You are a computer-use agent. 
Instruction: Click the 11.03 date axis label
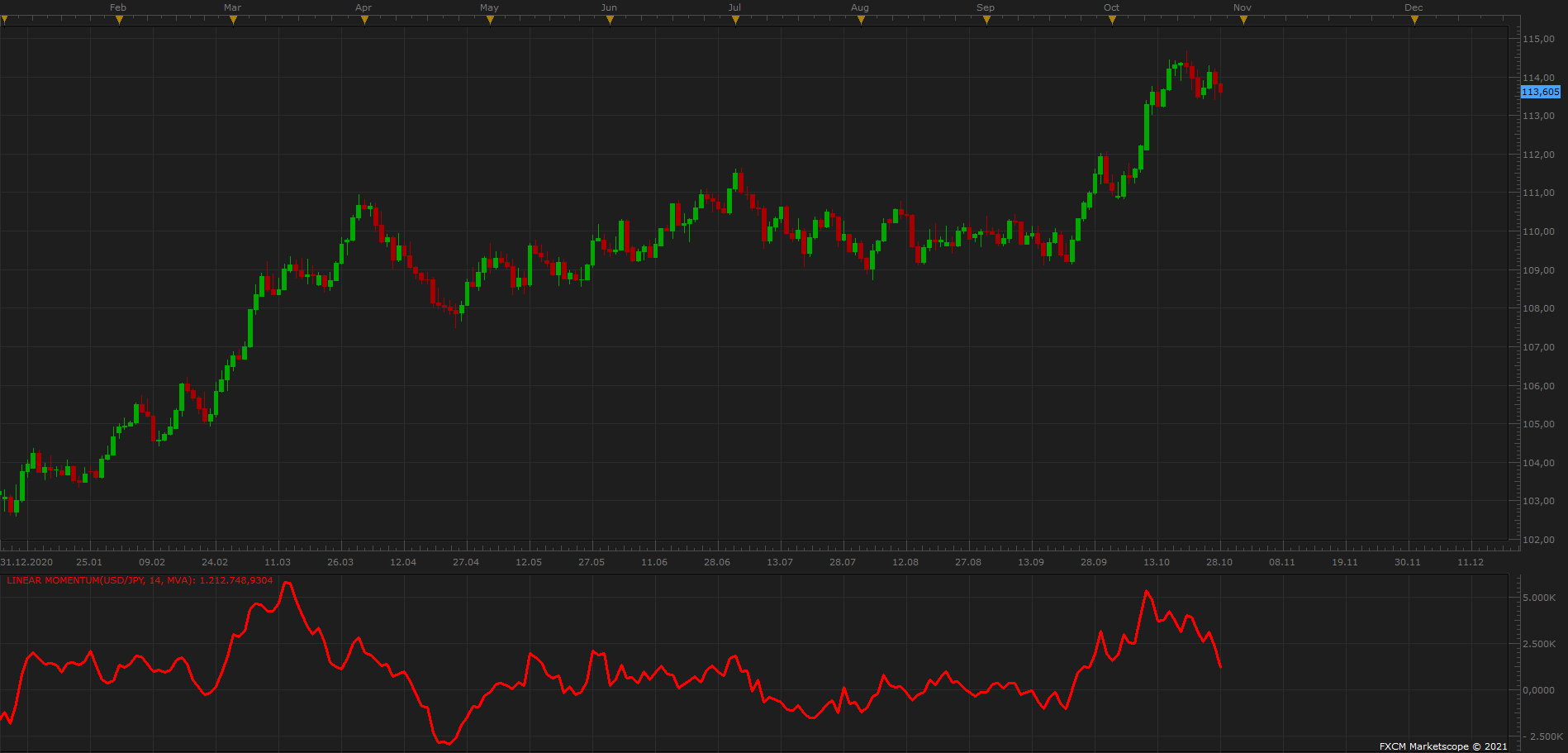pyautogui.click(x=278, y=562)
